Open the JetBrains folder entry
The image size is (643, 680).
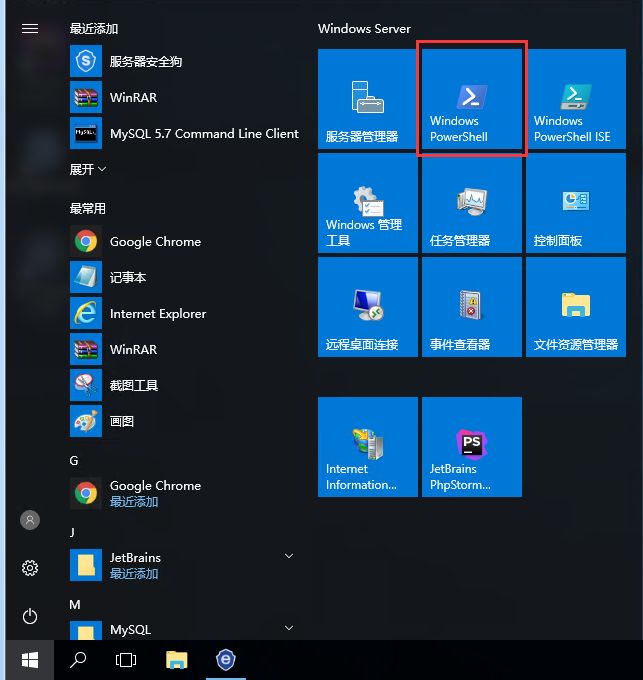tap(184, 565)
